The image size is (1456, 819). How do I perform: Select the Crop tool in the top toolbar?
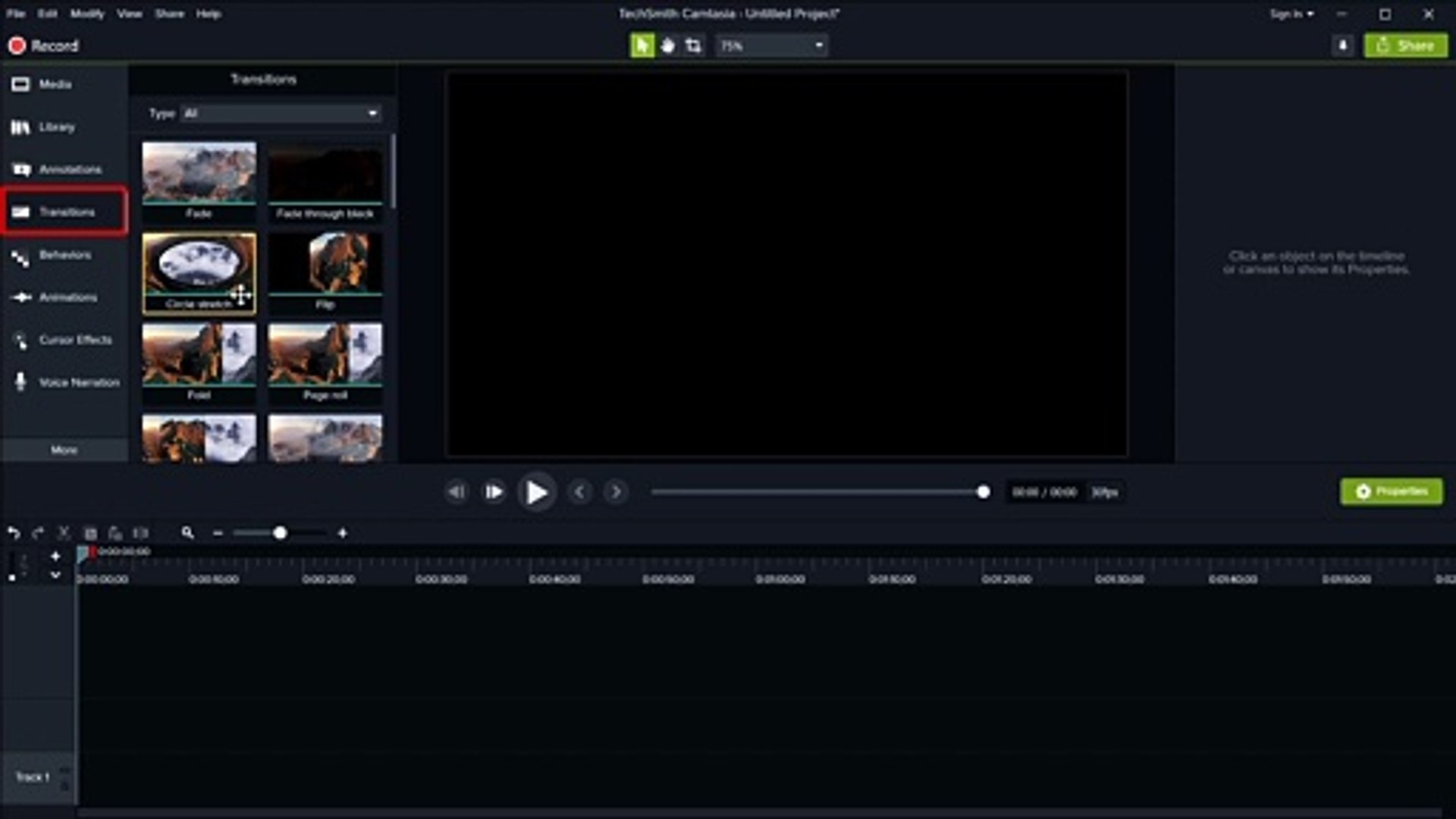pyautogui.click(x=692, y=45)
